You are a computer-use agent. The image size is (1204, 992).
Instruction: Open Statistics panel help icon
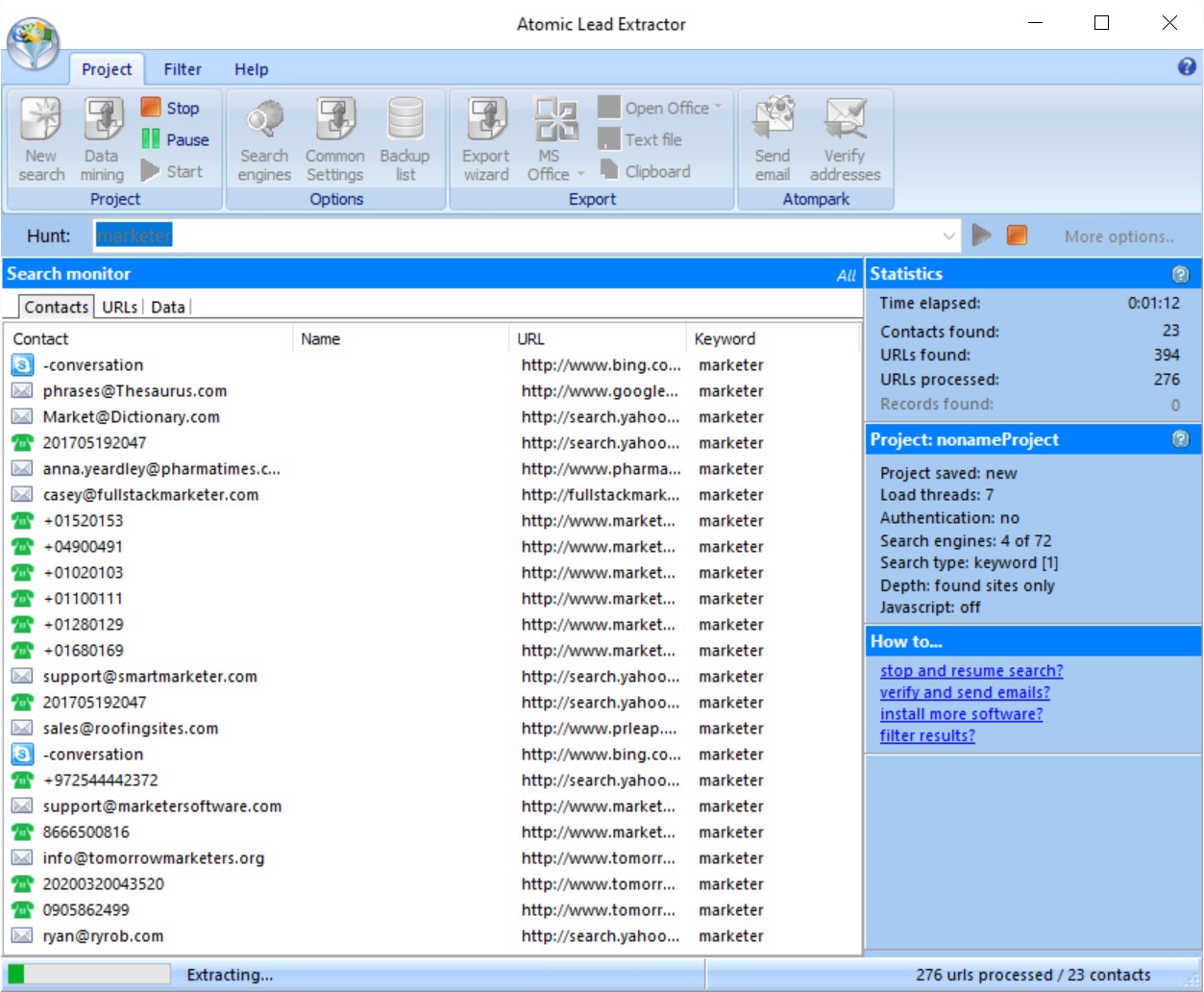1181,274
